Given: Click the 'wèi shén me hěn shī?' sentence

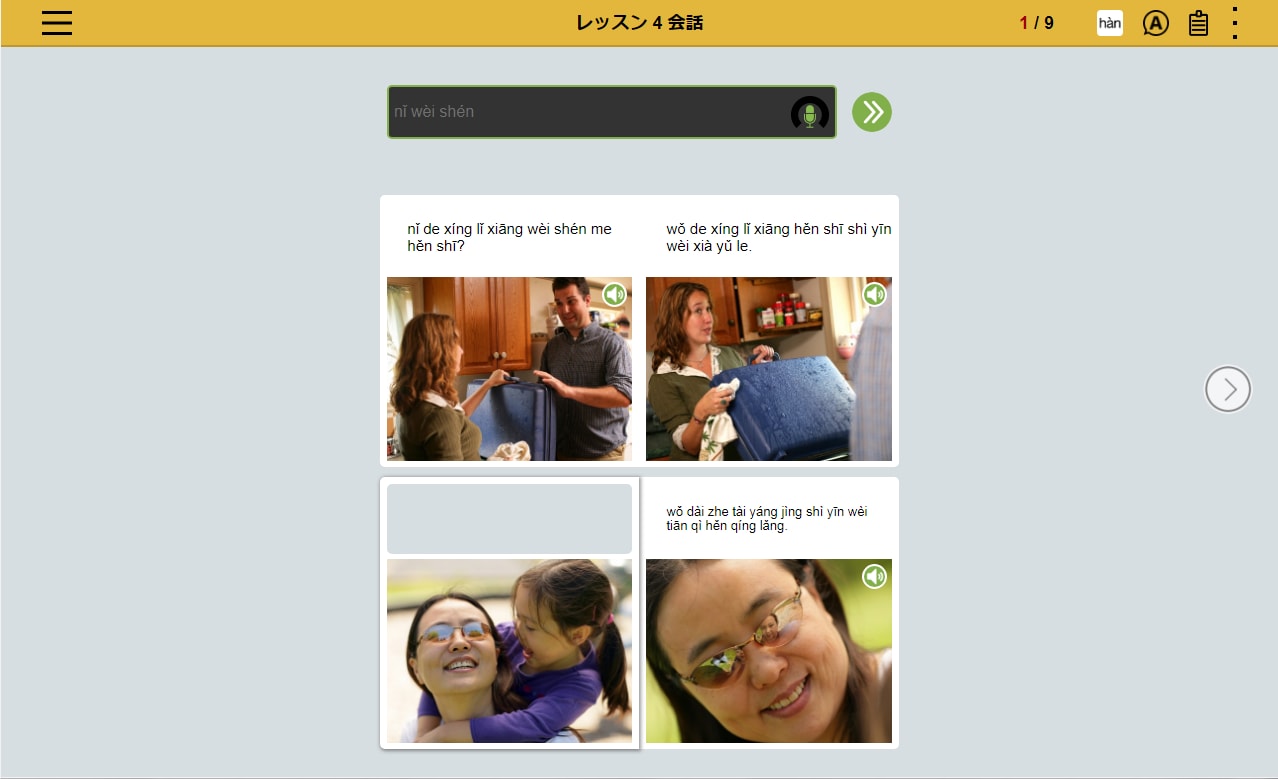Looking at the screenshot, I should (509, 237).
